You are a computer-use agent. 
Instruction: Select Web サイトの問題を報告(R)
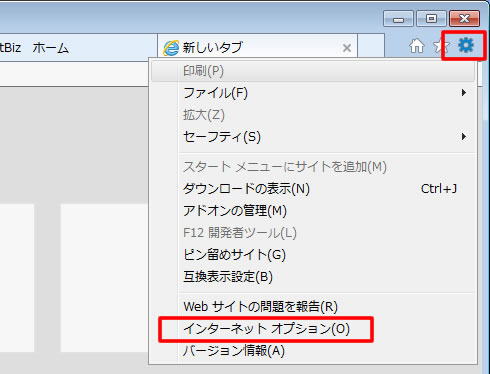pyautogui.click(x=313, y=306)
